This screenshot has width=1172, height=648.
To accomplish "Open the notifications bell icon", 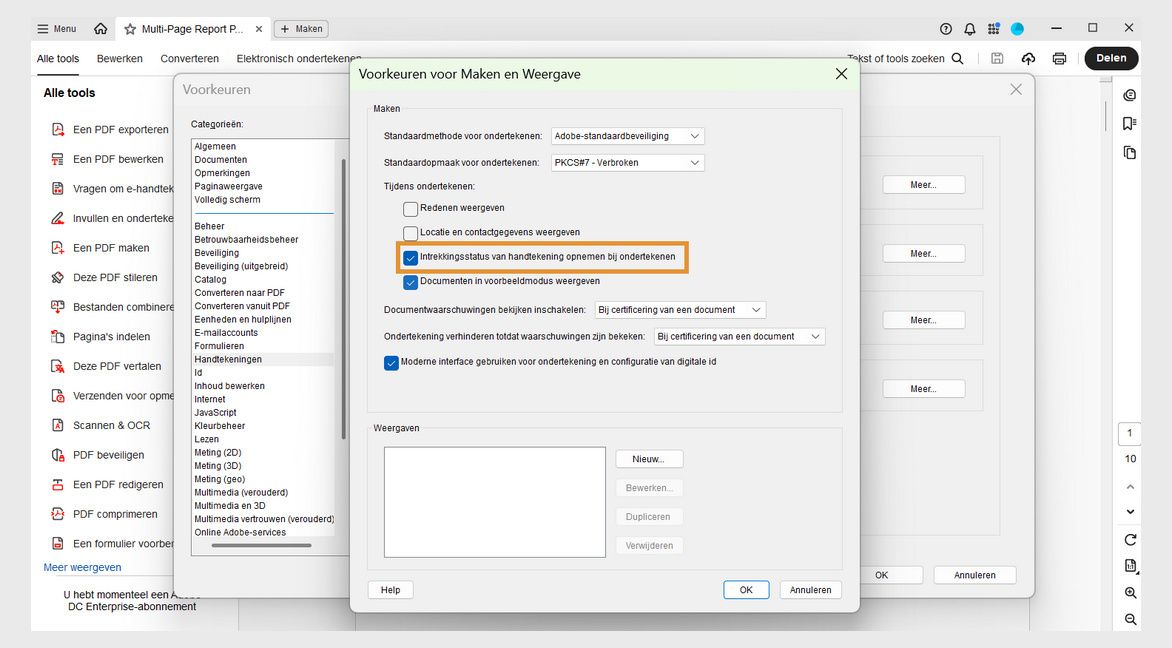I will (x=969, y=29).
